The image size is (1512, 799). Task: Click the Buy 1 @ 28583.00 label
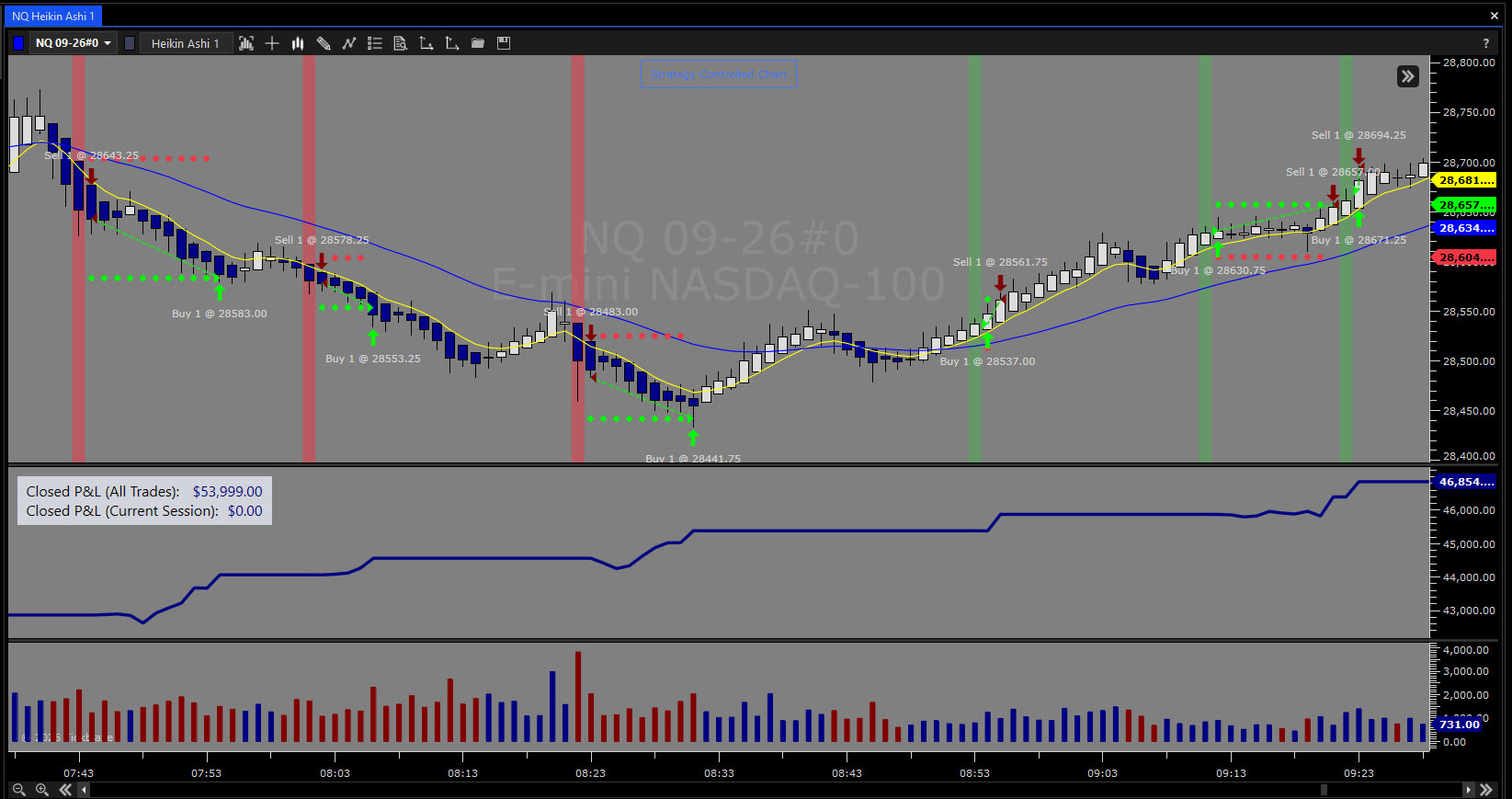220,314
